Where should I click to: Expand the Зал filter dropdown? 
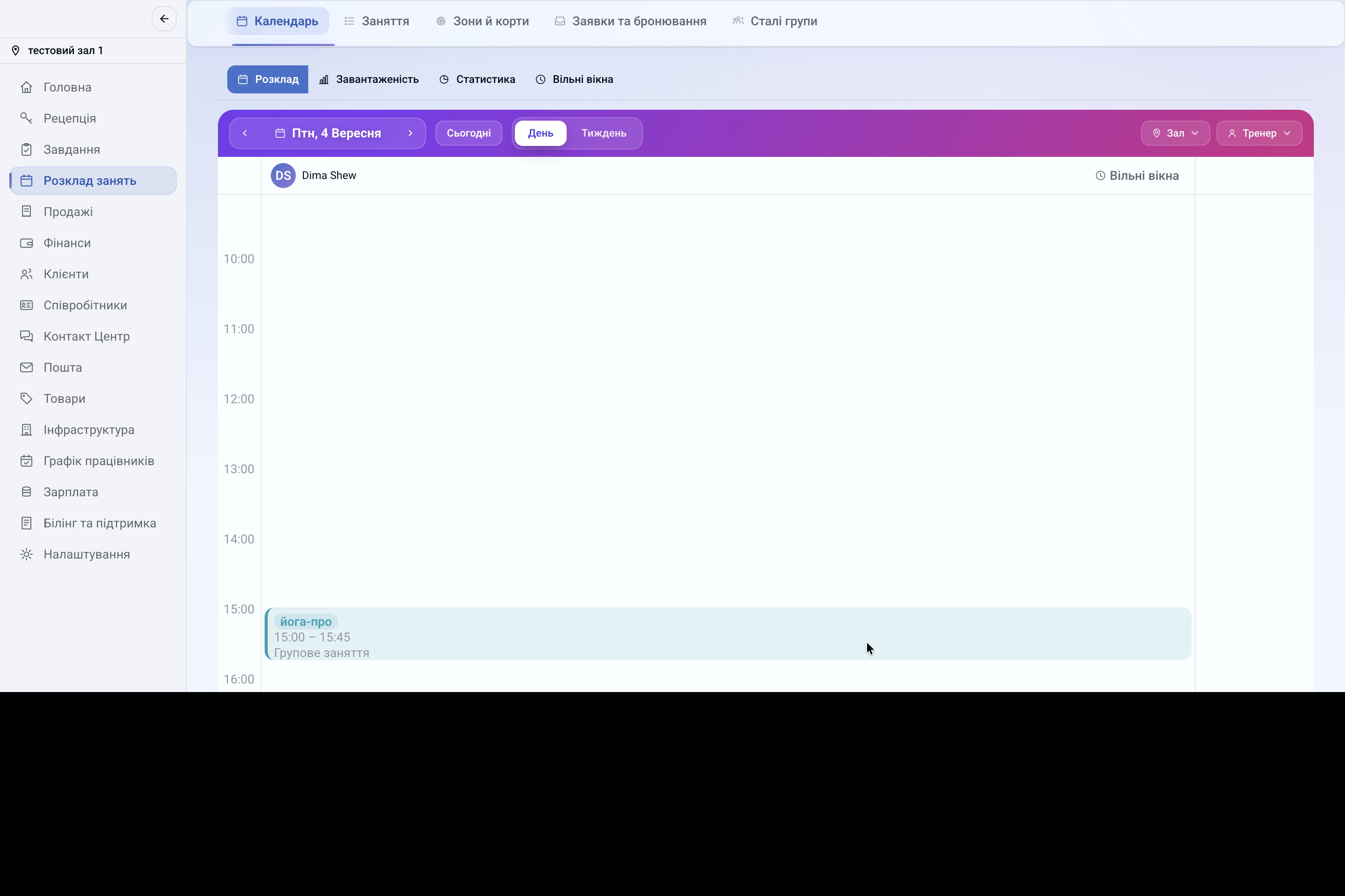1175,133
